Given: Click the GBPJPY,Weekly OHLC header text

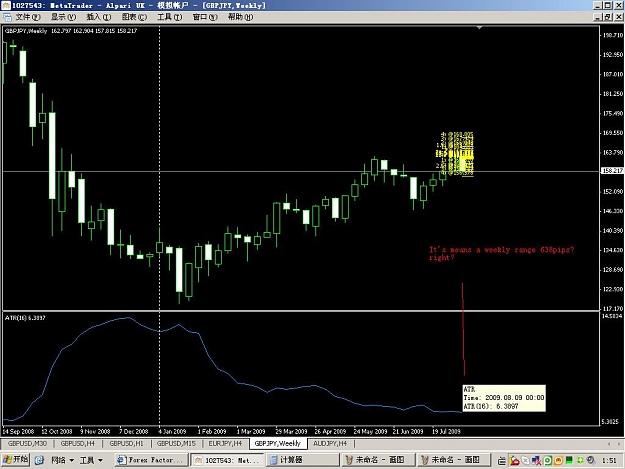Looking at the screenshot, I should point(71,31).
